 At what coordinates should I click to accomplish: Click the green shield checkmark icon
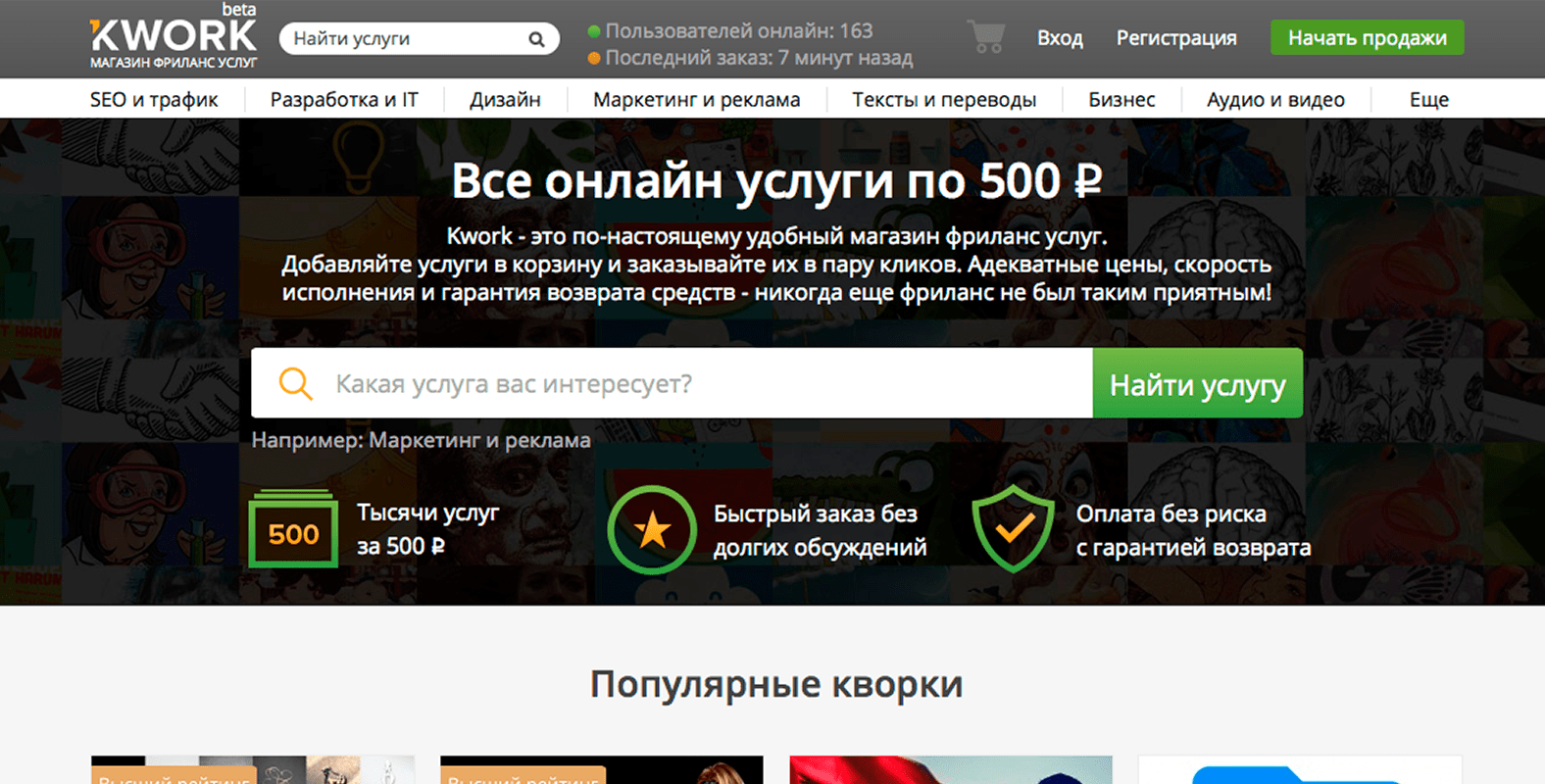click(1014, 528)
